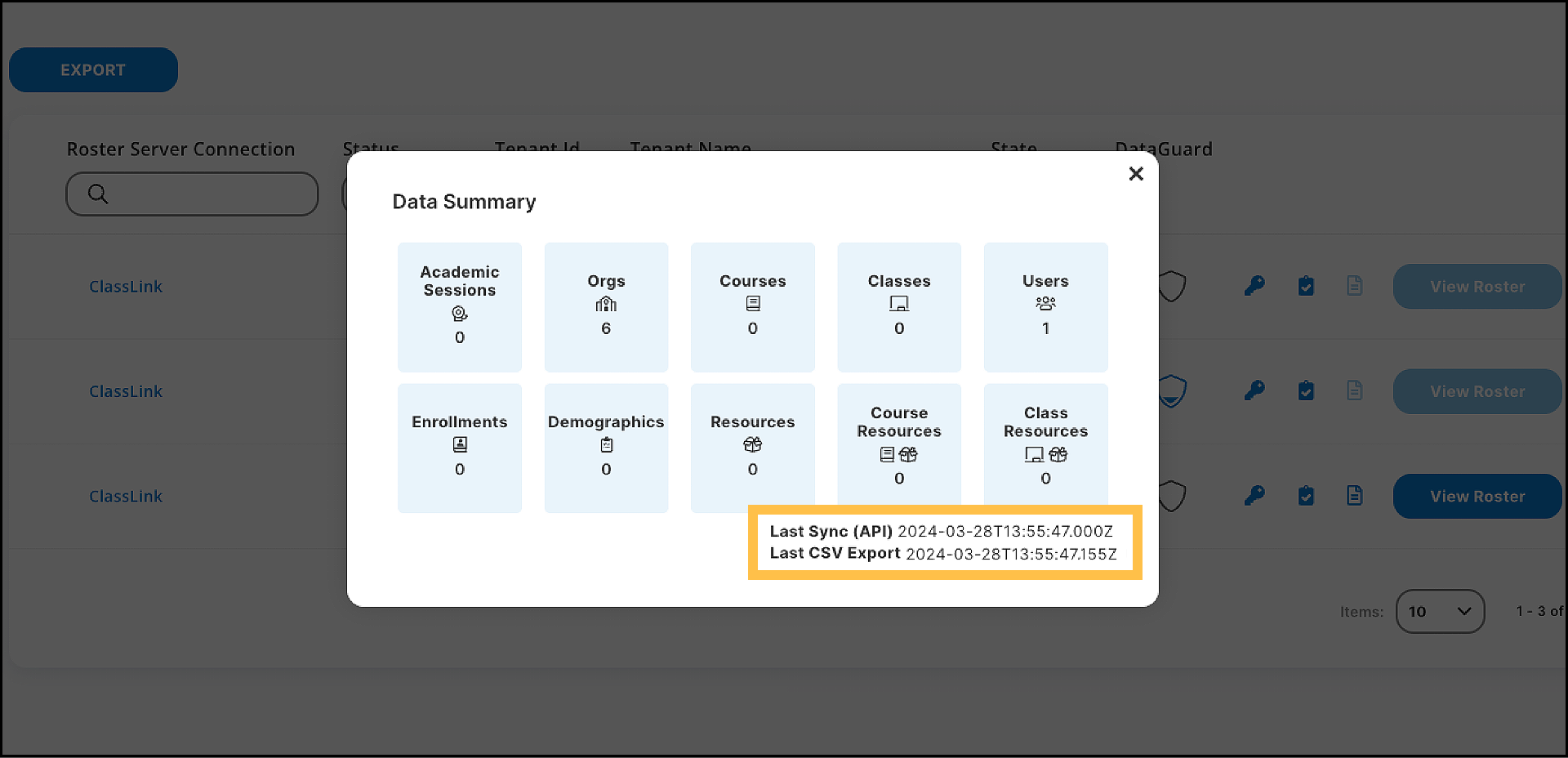Open the second ClassLink connection link
The height and width of the screenshot is (758, 1568).
(126, 391)
